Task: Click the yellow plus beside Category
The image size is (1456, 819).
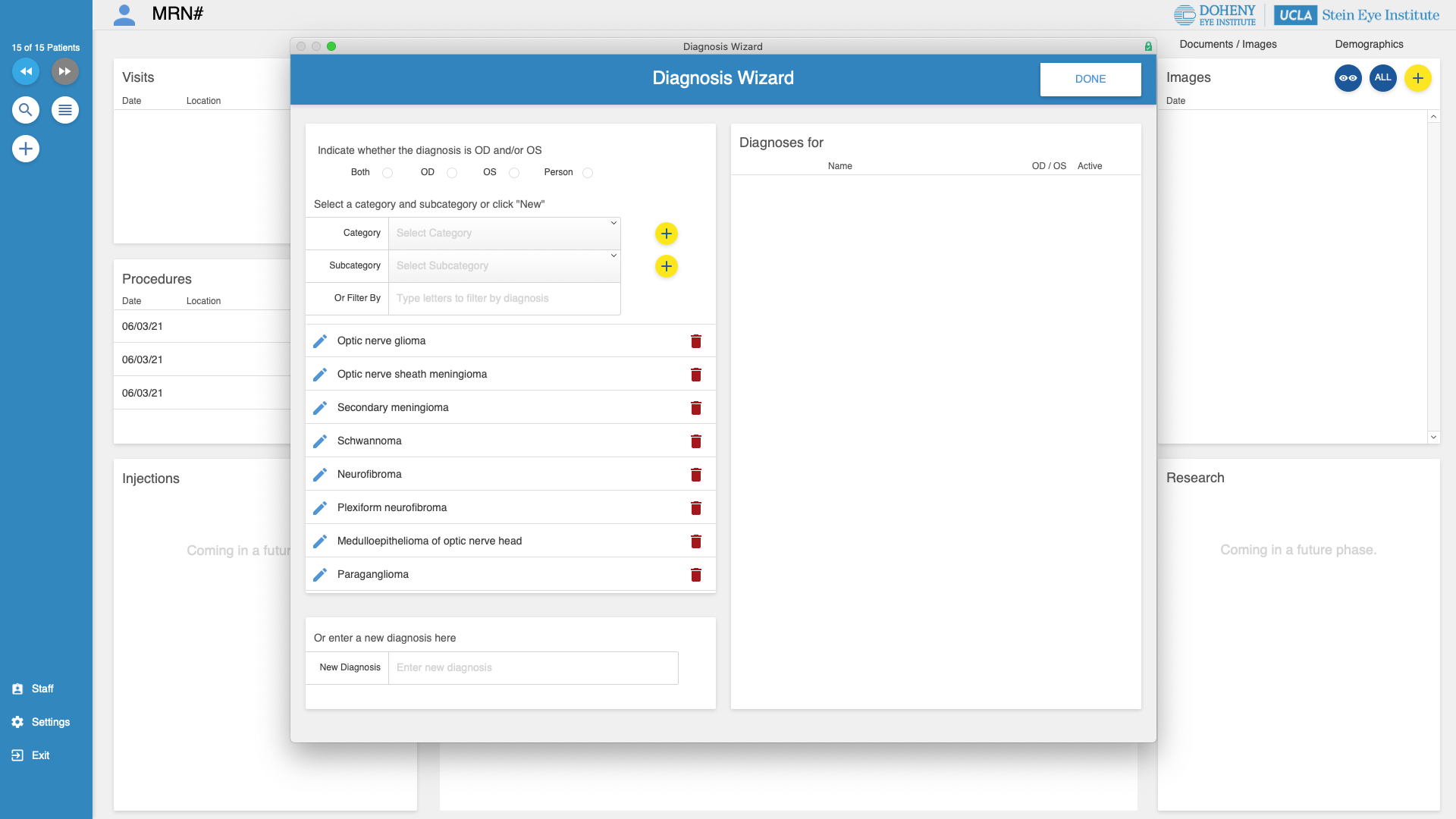Action: click(x=666, y=234)
